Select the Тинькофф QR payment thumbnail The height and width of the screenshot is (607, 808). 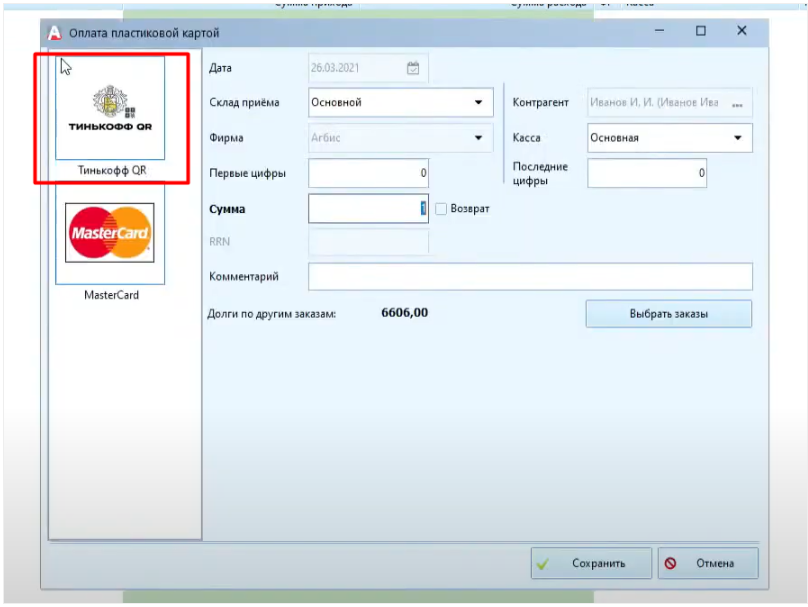[110, 108]
